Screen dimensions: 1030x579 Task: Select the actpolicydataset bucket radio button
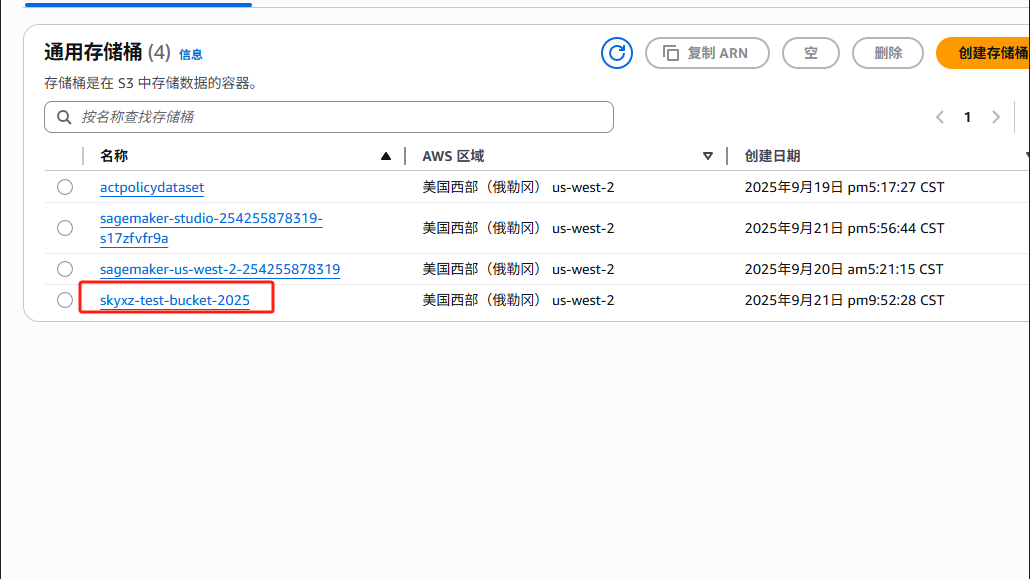(x=65, y=187)
